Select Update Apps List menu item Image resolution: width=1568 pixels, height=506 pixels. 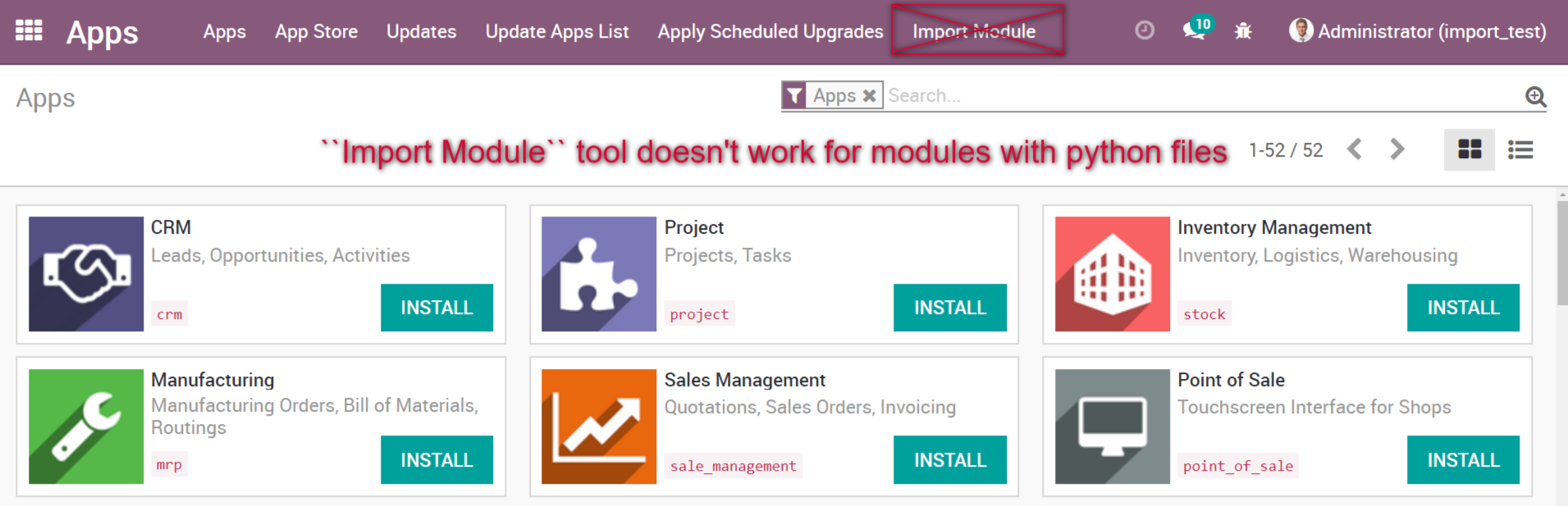tap(557, 31)
